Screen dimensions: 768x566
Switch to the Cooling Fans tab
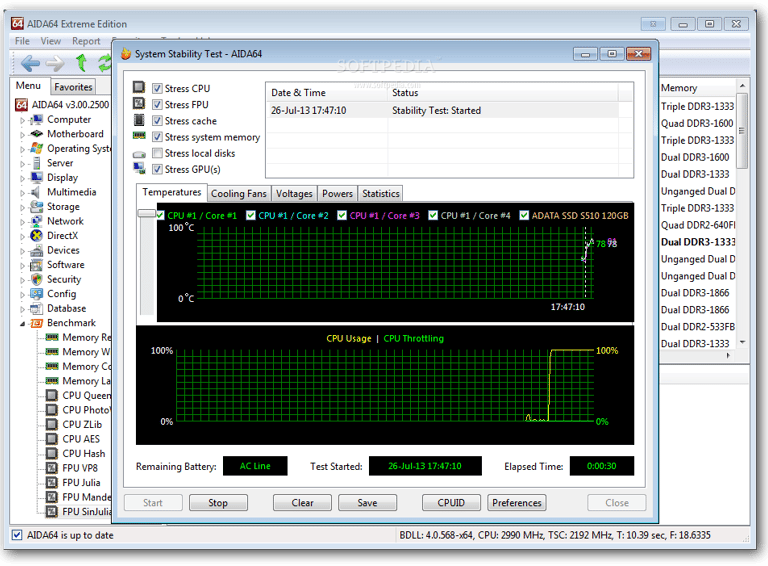coord(239,194)
